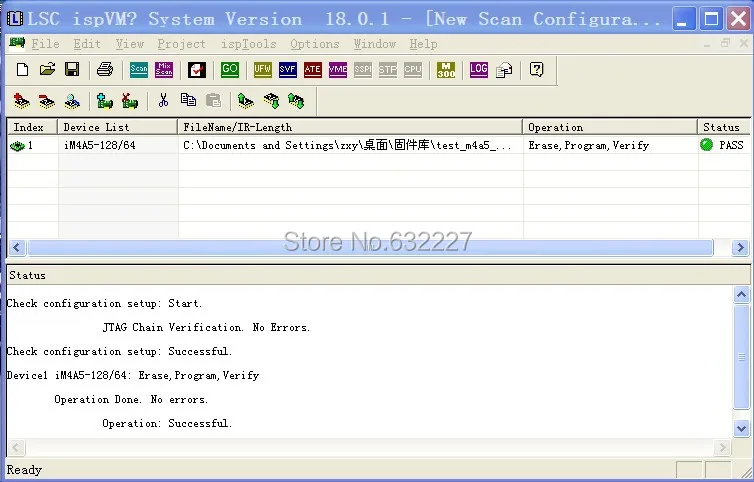754x482 pixels.
Task: Click the ATE toolbar icon
Action: (313, 70)
